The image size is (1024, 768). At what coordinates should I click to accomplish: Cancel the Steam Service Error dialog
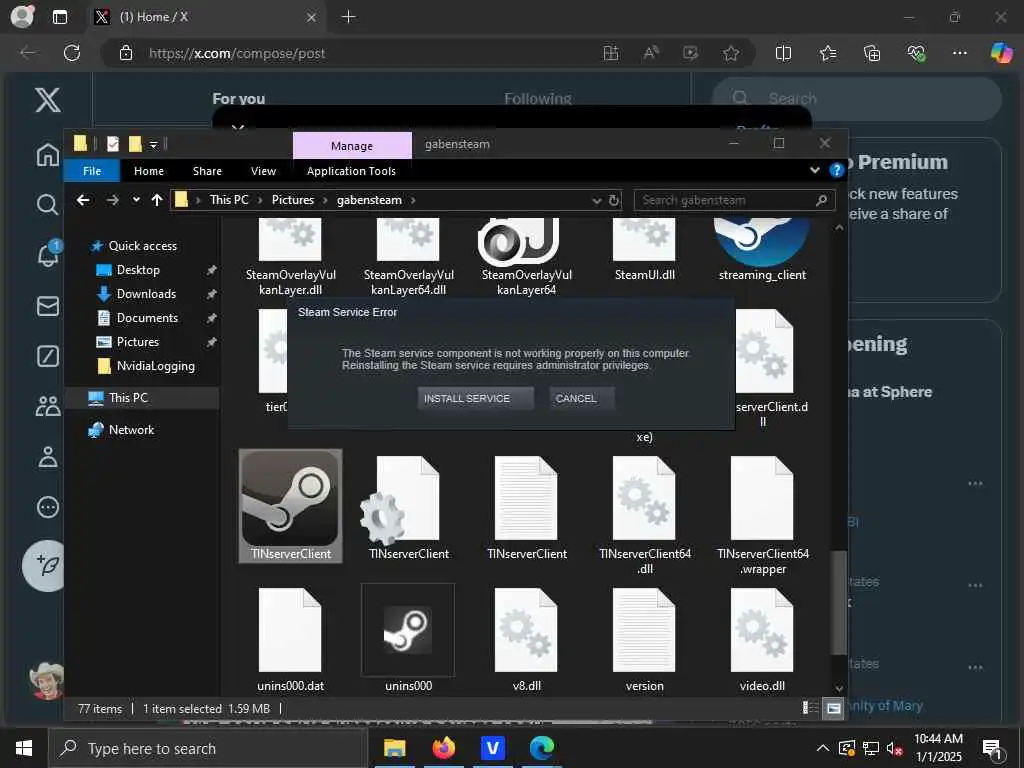click(581, 398)
